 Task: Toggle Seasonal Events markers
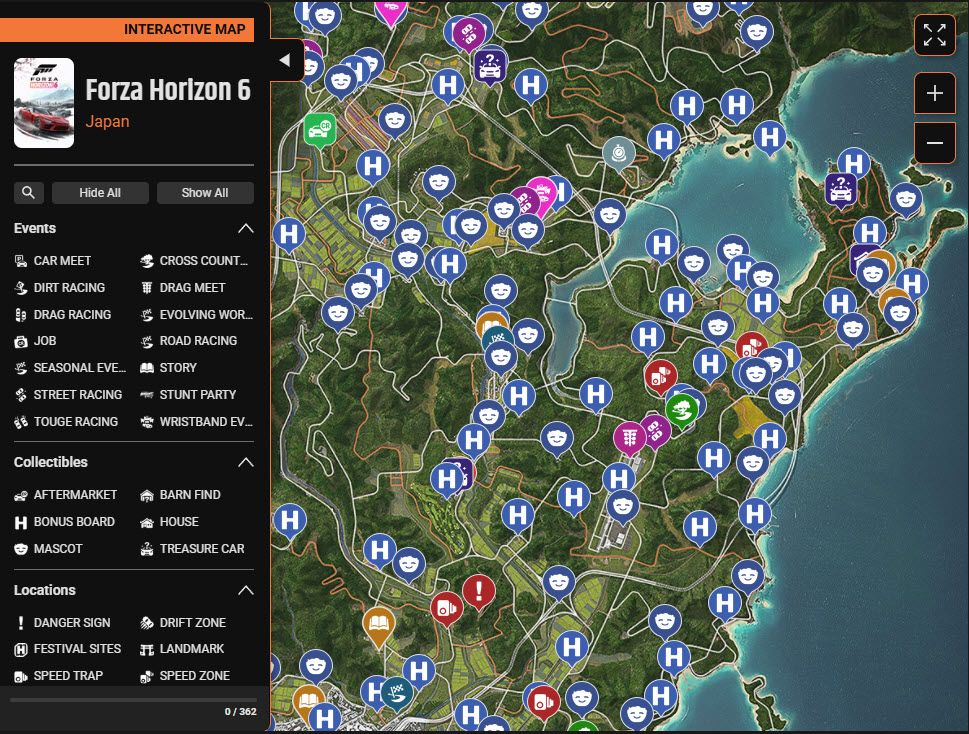point(70,368)
